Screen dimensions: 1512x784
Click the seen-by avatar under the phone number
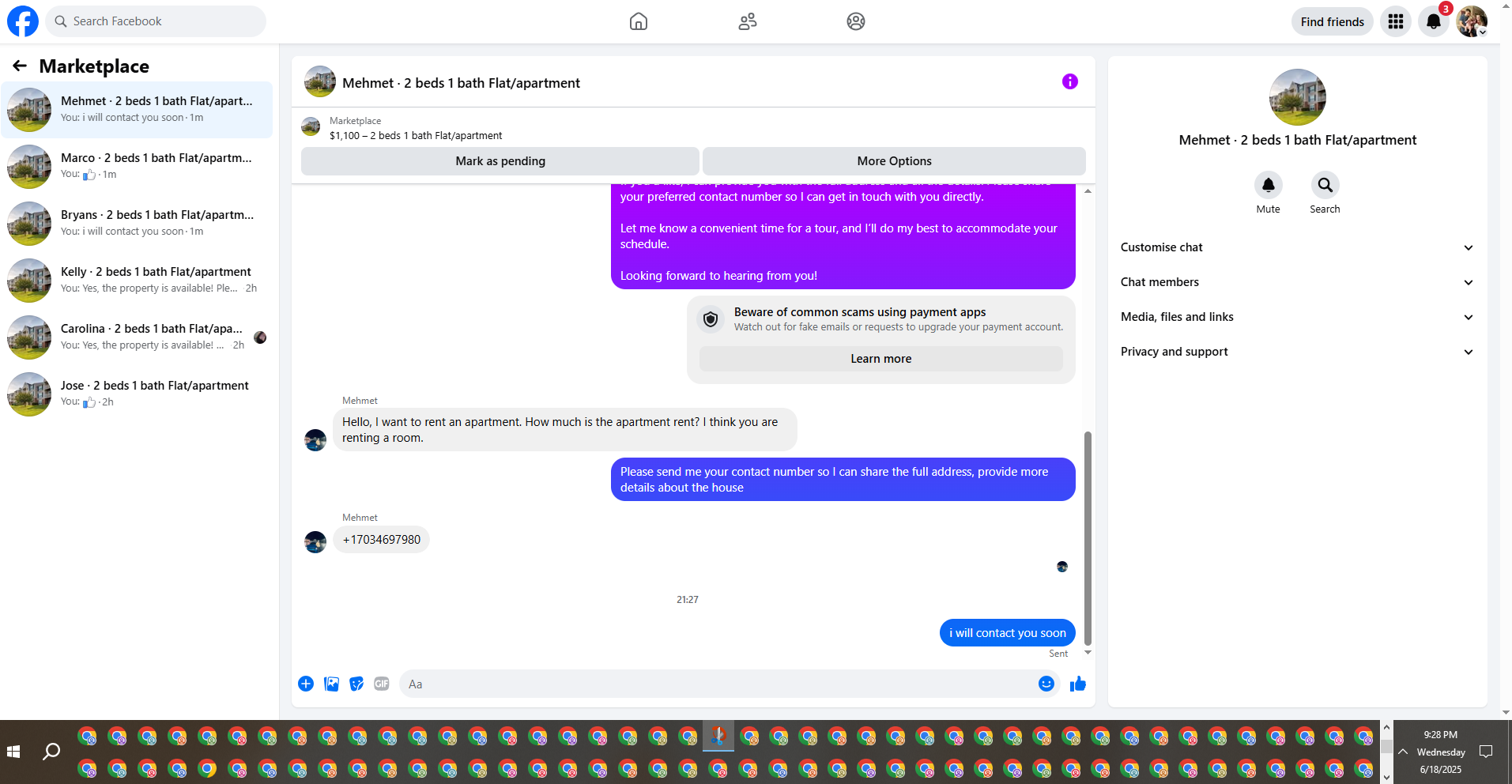(x=1062, y=567)
